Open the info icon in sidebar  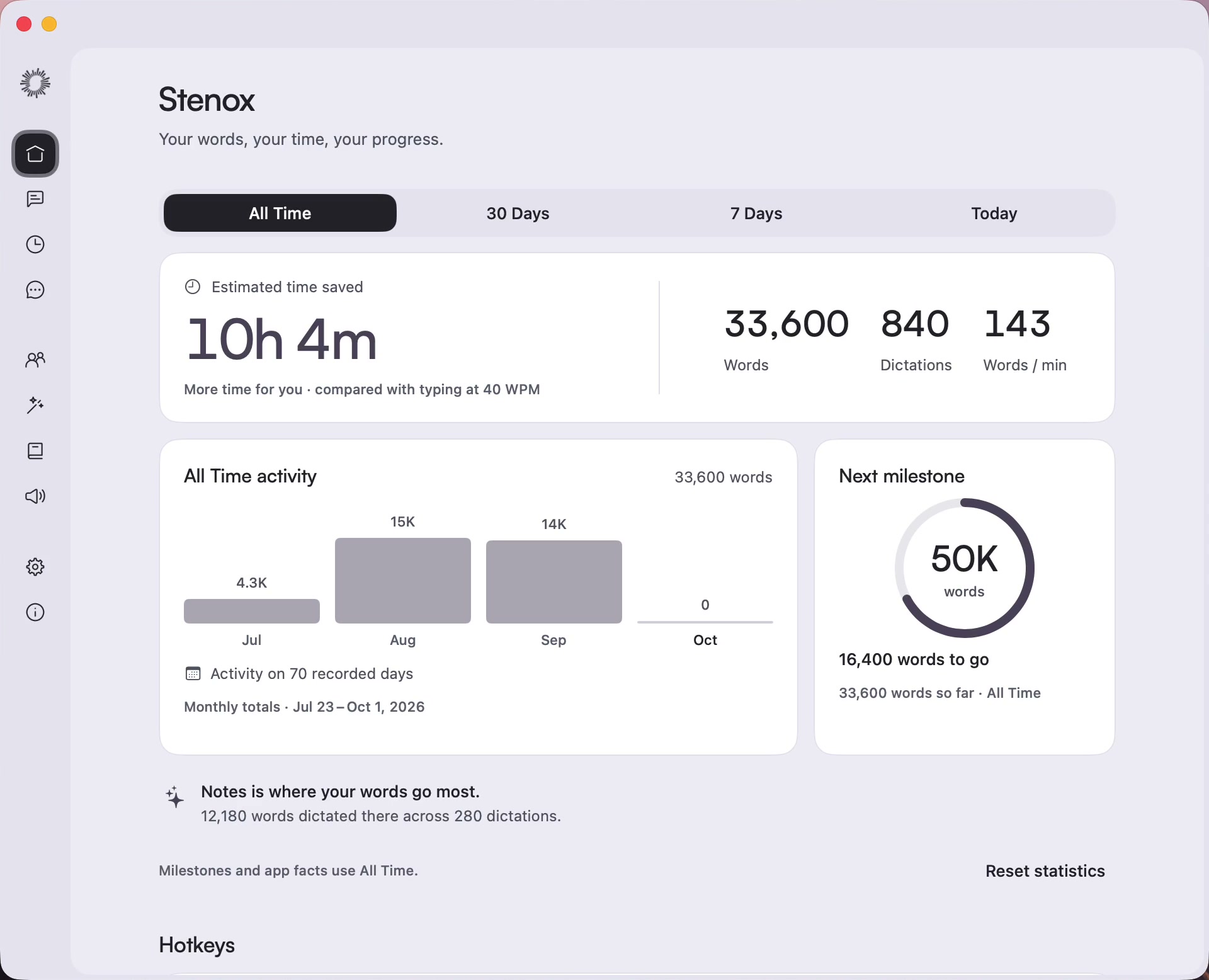pos(35,612)
